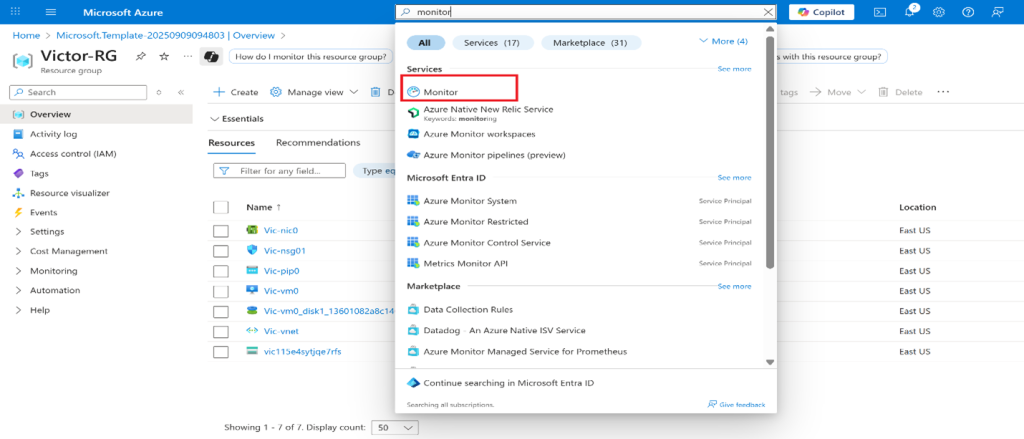
Task: Continue searching in Microsoft Entra ID
Action: point(509,383)
